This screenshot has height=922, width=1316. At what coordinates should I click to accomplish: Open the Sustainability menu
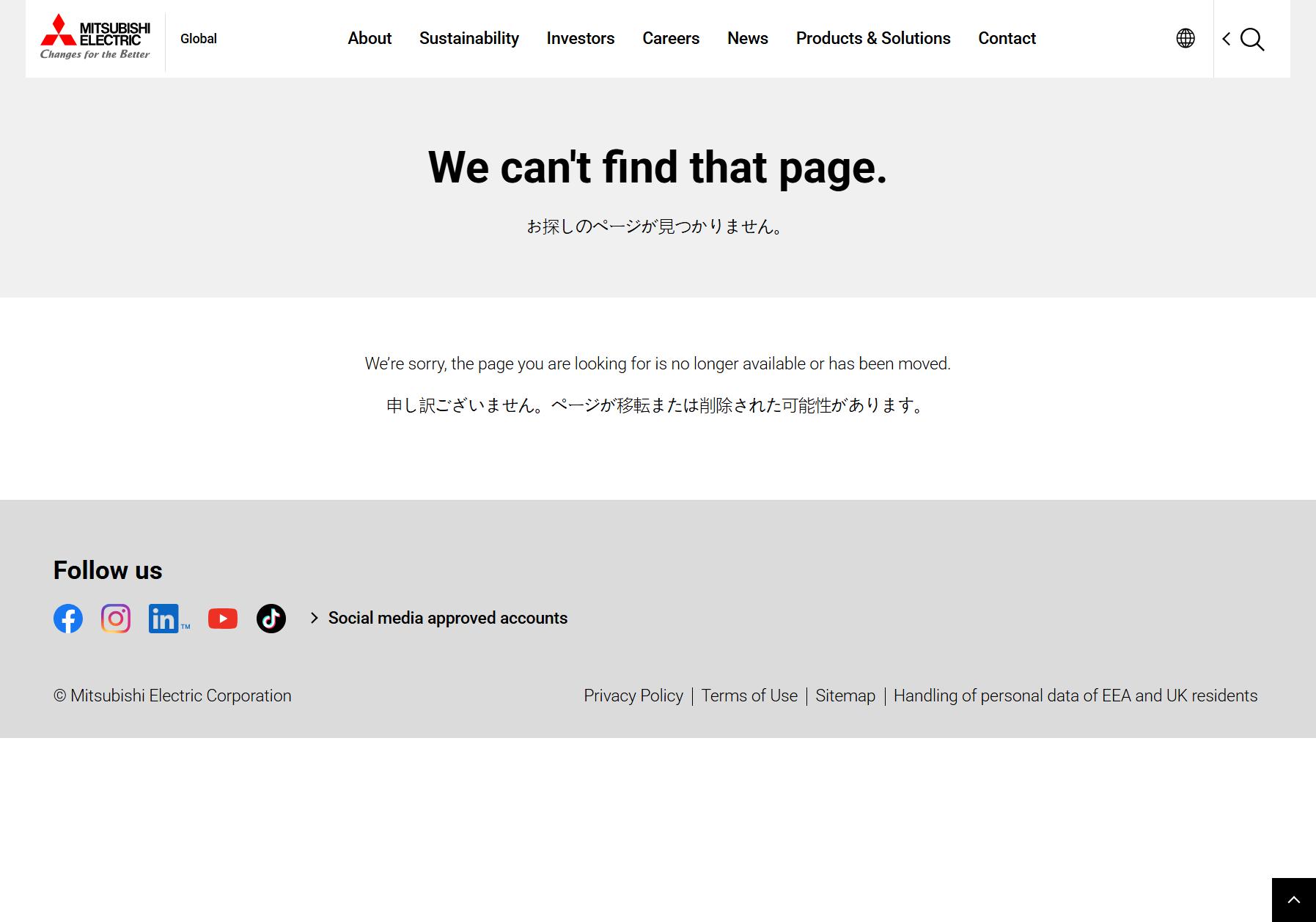pyautogui.click(x=469, y=38)
